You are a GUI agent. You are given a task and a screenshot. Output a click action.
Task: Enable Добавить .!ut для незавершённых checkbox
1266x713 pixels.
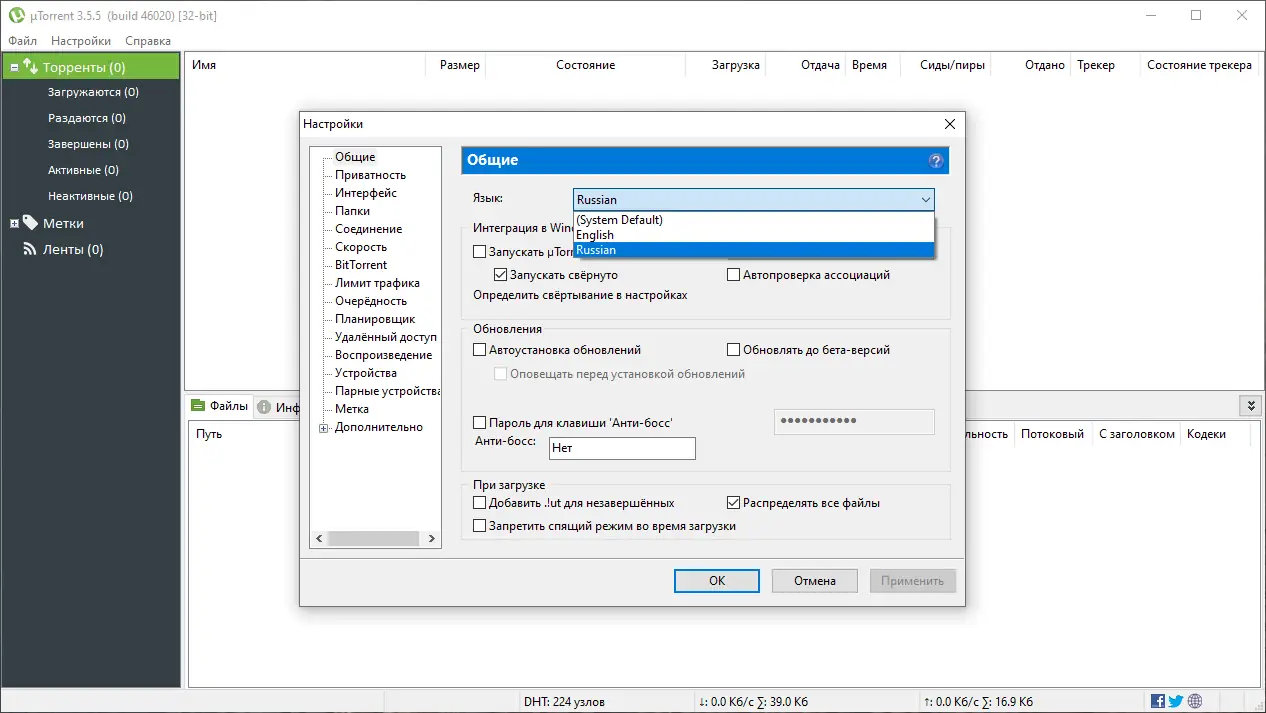(479, 503)
